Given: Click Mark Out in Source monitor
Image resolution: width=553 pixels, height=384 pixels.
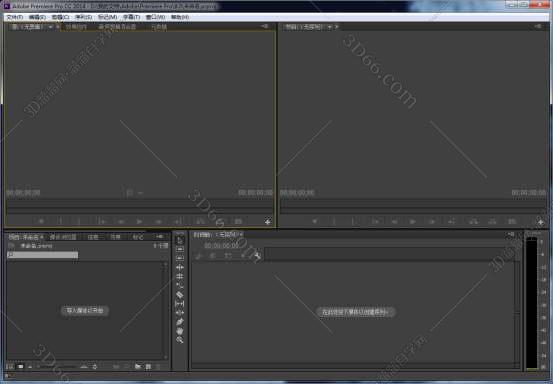Looking at the screenshot, I should (x=79, y=221).
